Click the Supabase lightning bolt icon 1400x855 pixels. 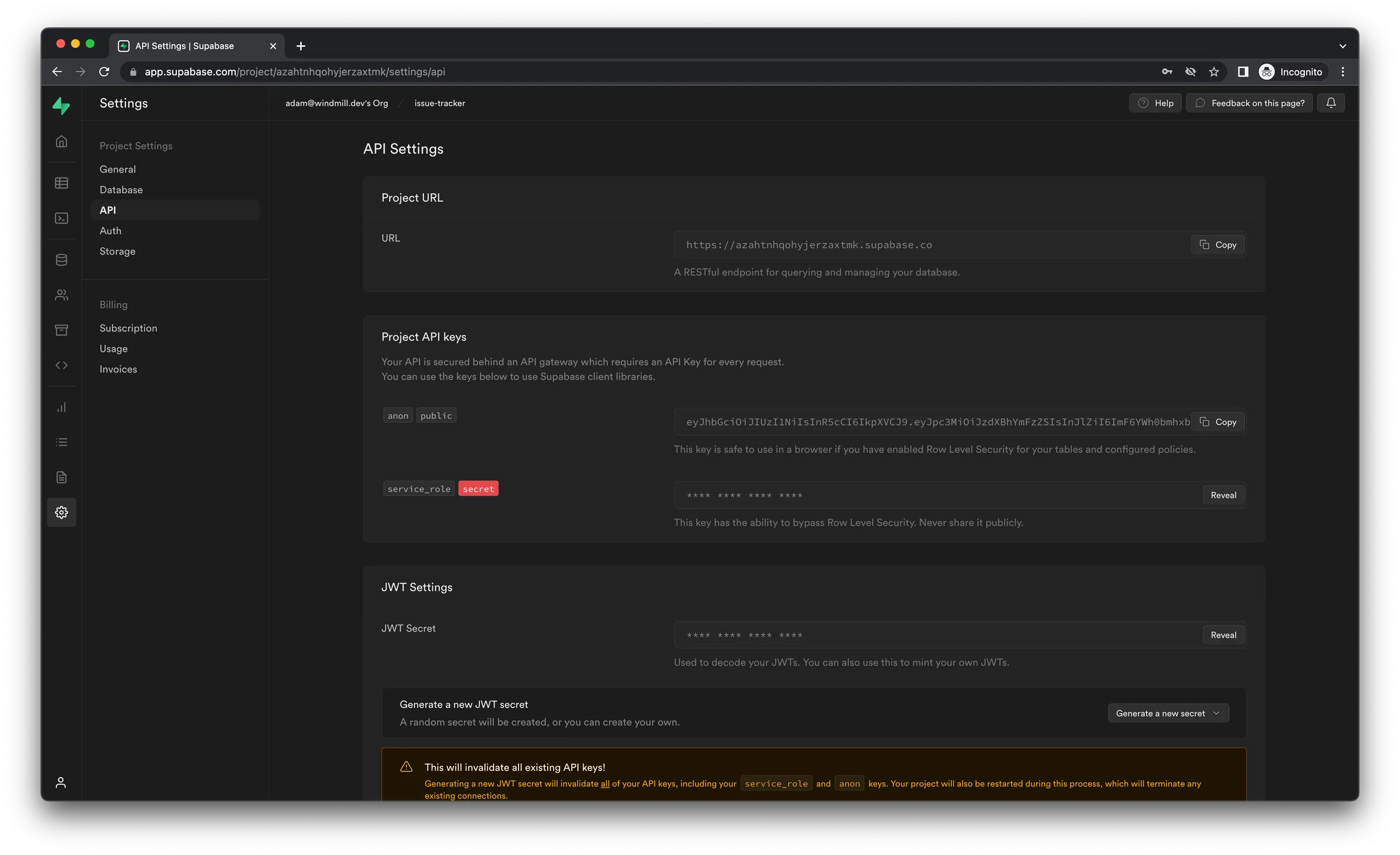[61, 106]
